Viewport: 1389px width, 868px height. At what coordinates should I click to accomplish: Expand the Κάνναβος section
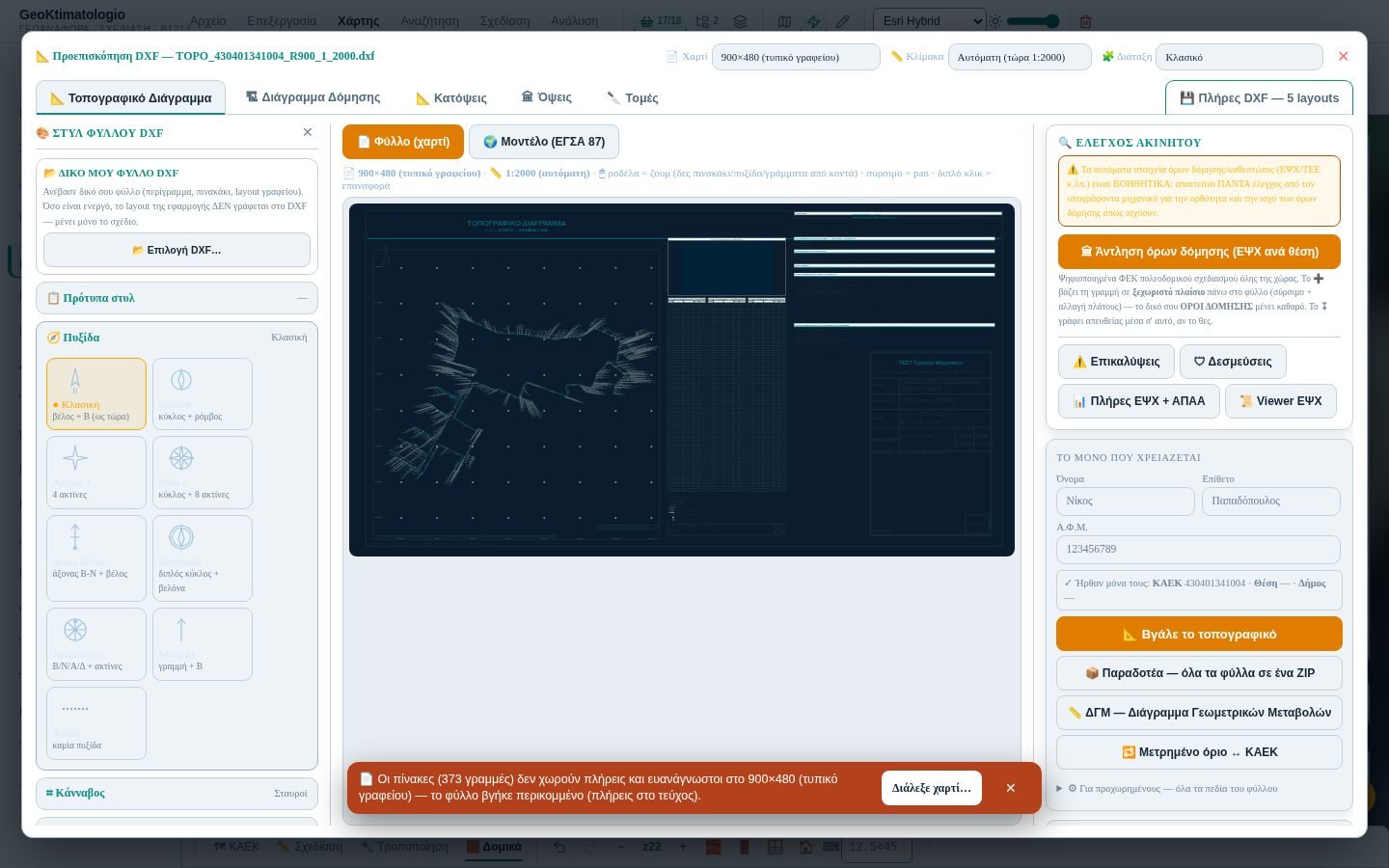[177, 793]
